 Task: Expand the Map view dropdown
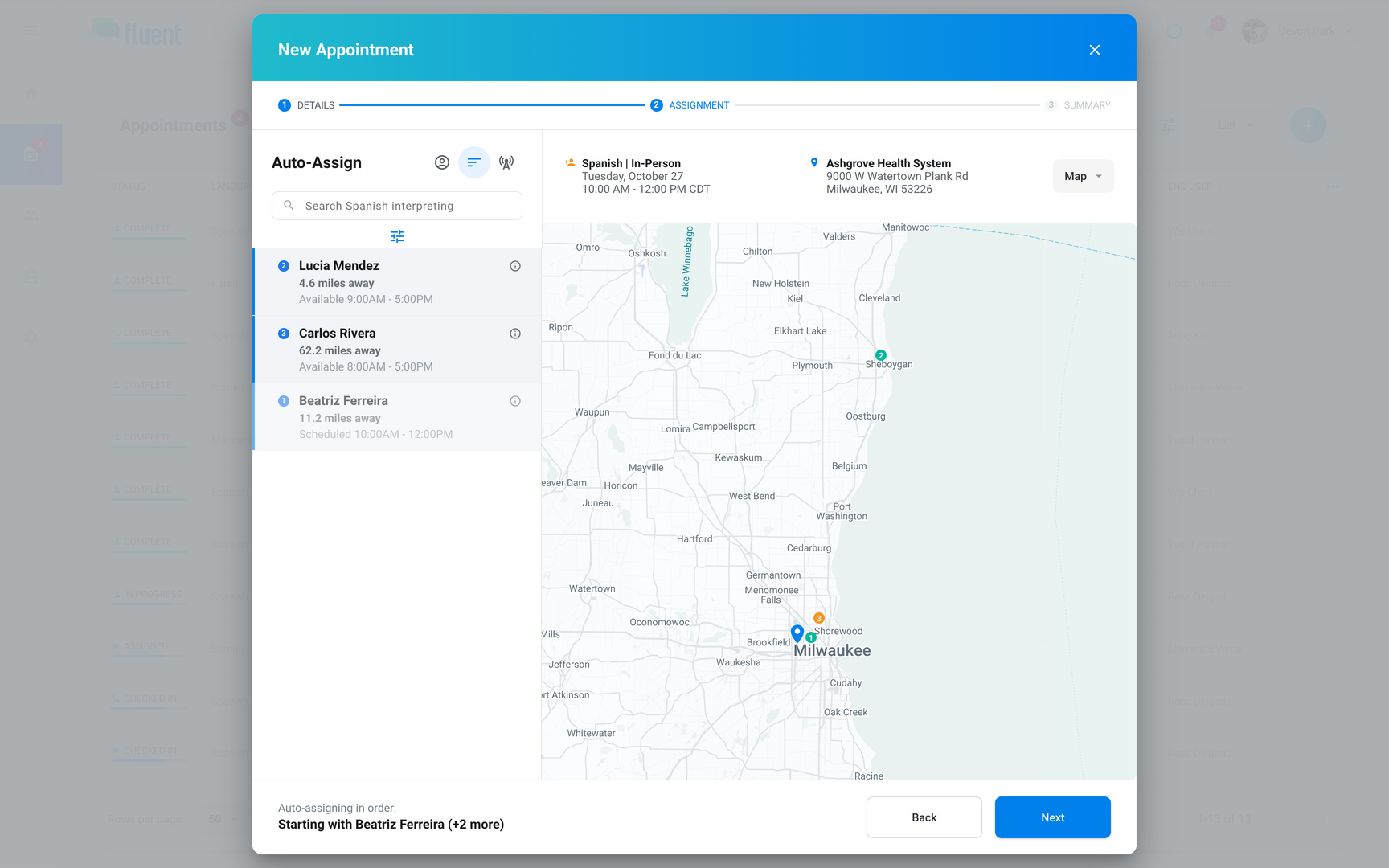(x=1084, y=176)
